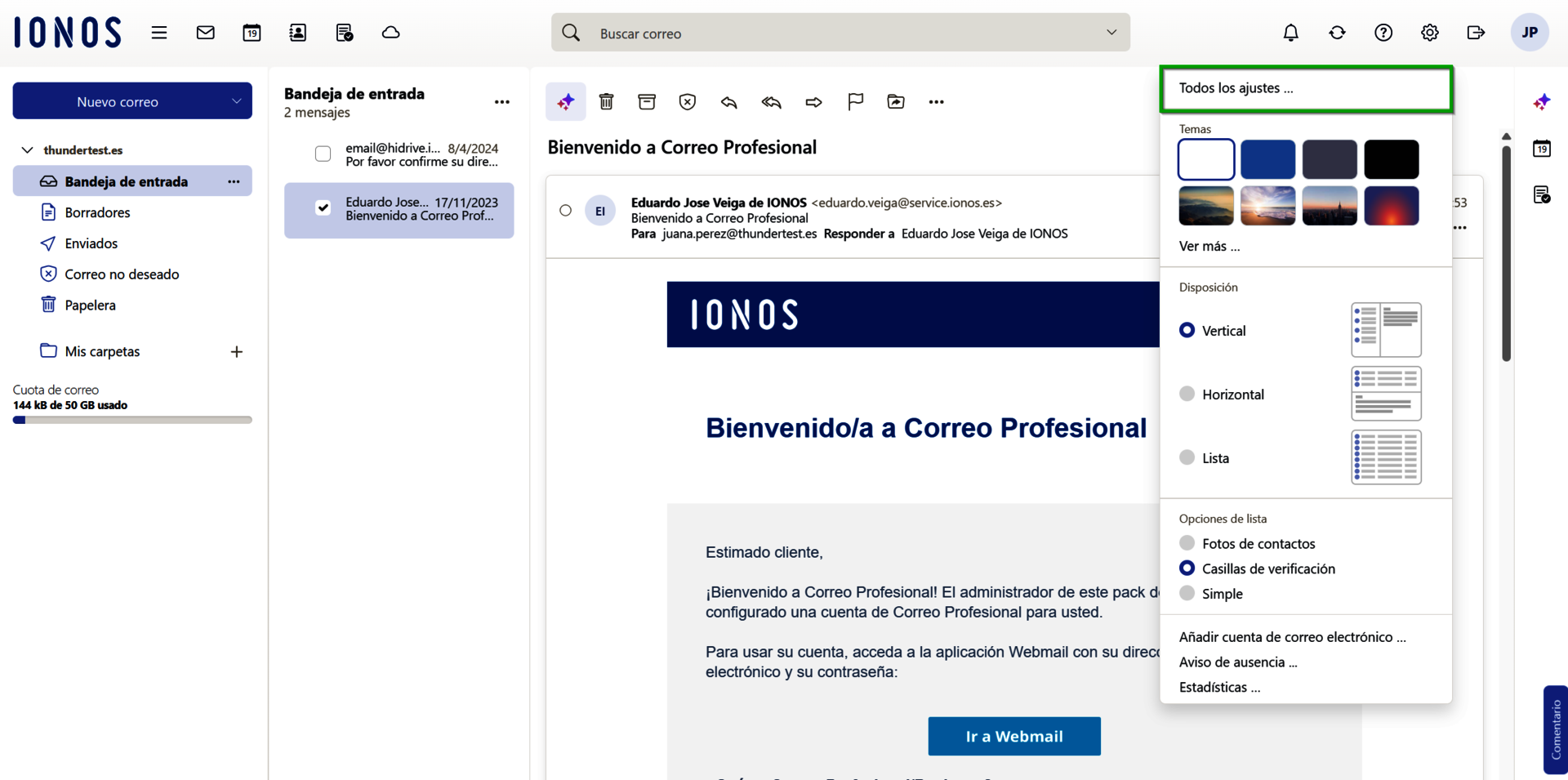Open the IONOS calendar app icon
This screenshot has height=780, width=1568.
point(252,33)
